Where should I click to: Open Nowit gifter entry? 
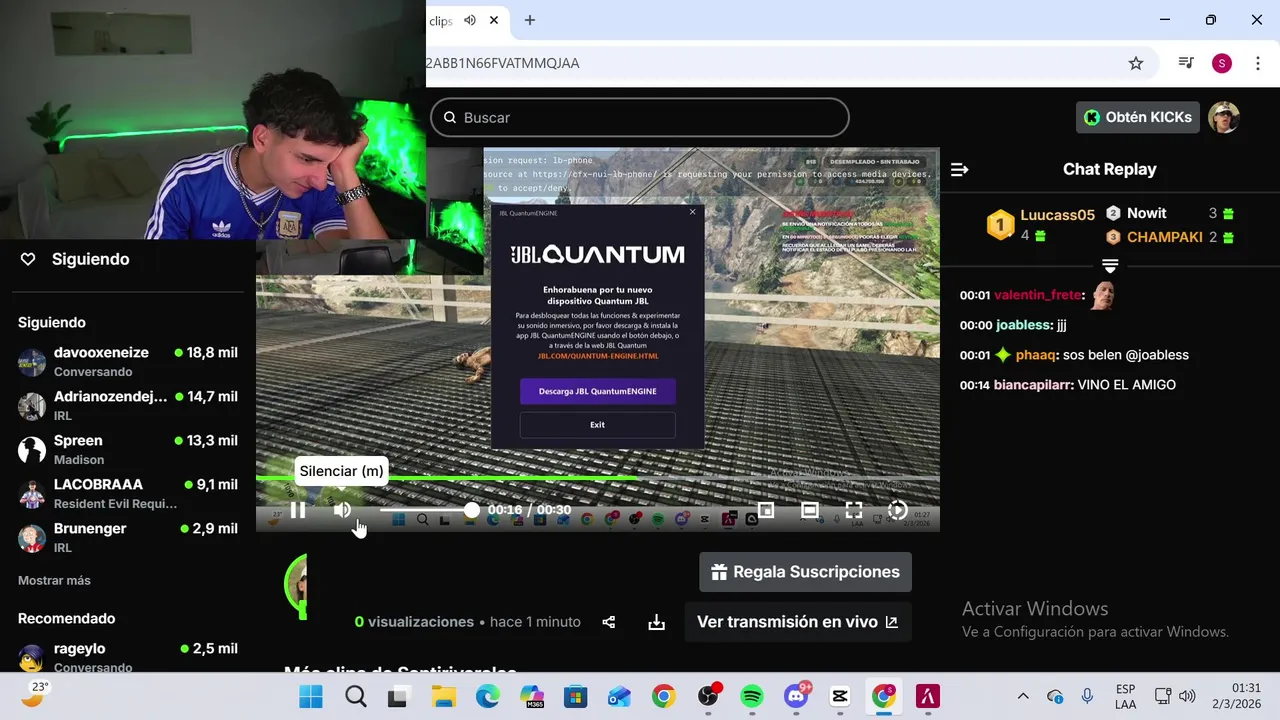(1146, 213)
